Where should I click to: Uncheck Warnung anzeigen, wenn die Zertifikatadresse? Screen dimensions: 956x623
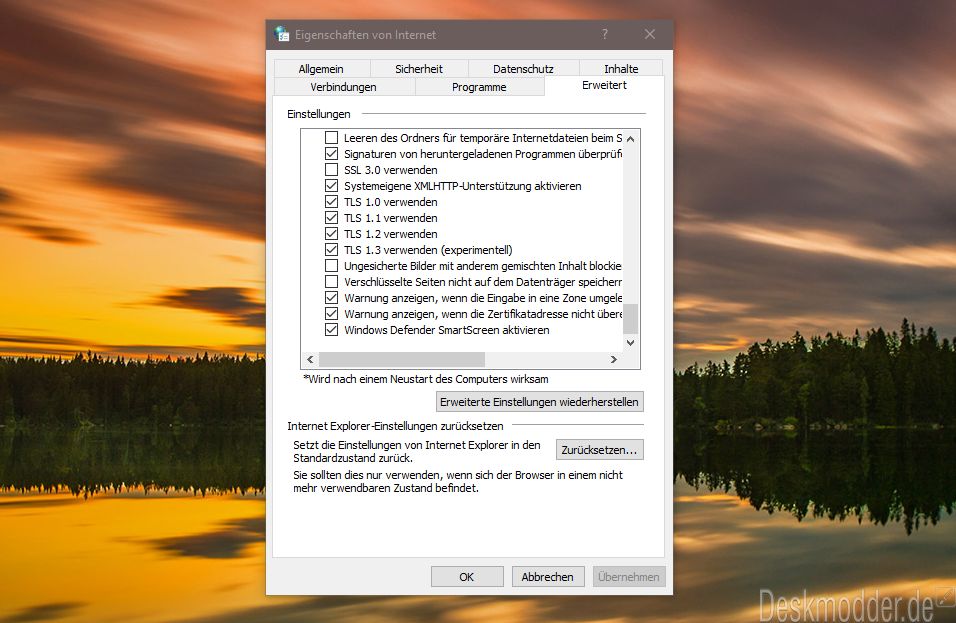(x=331, y=313)
